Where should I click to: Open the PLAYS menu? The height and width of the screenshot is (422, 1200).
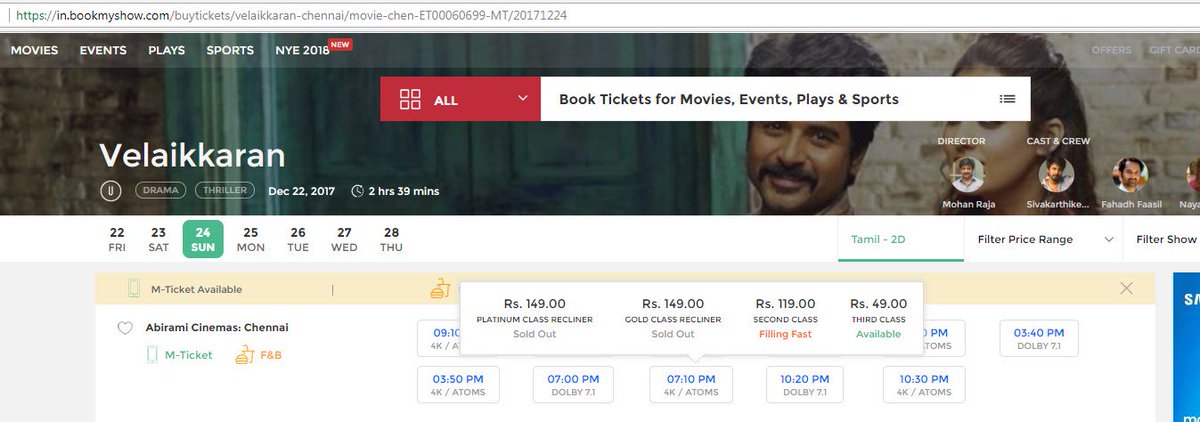(x=167, y=50)
